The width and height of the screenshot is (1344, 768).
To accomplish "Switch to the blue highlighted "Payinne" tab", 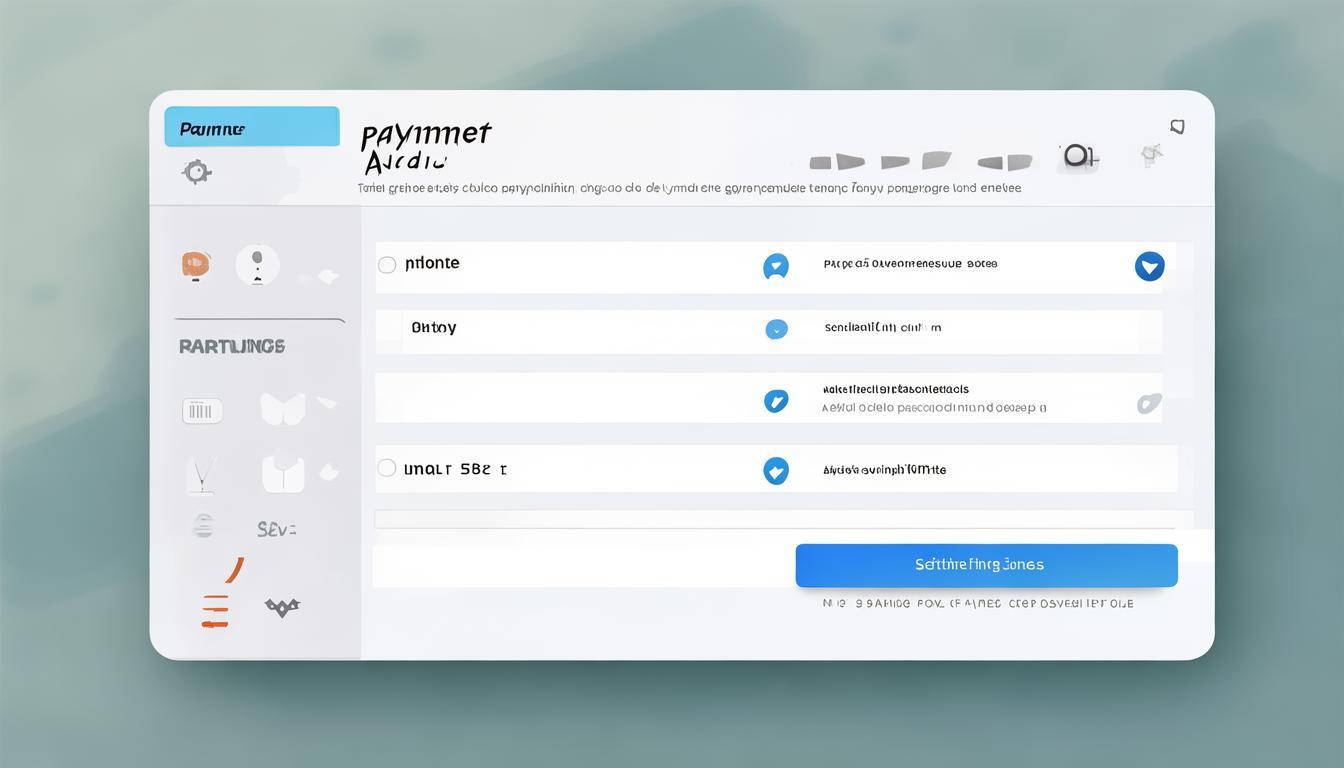I will 252,127.
